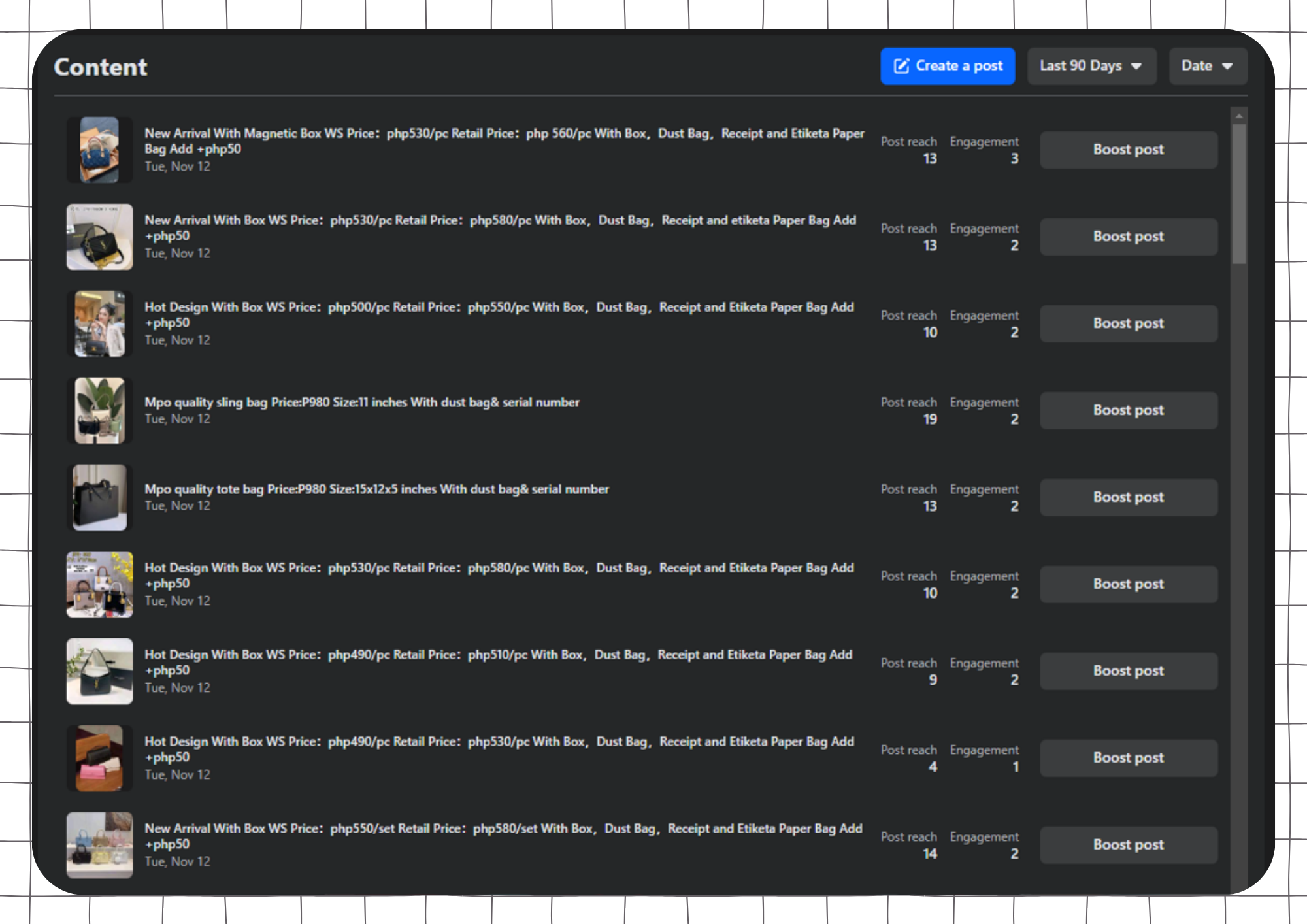Boost the php550/set New Arrival post
1307x924 pixels.
click(x=1128, y=845)
